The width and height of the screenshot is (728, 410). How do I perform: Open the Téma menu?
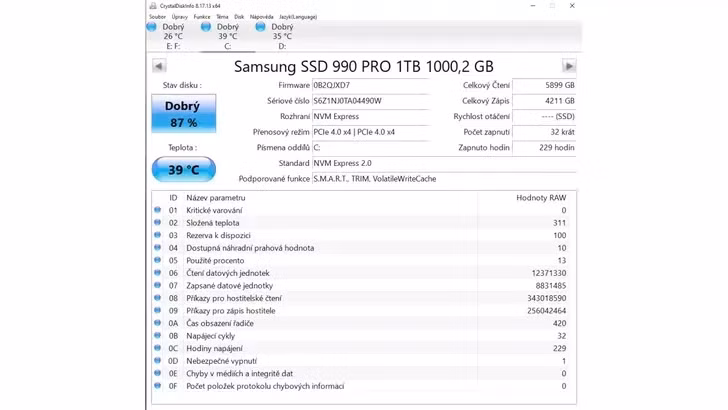click(x=222, y=17)
